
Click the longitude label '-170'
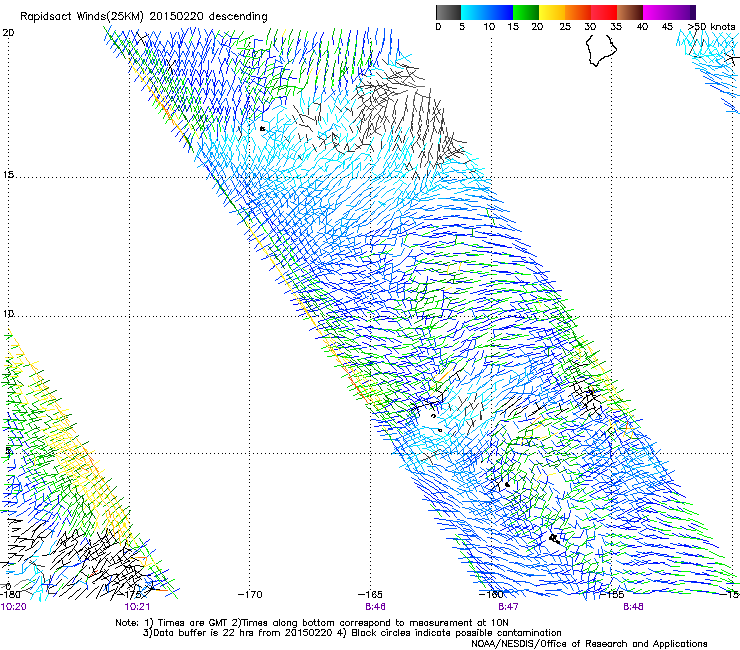coord(250,595)
